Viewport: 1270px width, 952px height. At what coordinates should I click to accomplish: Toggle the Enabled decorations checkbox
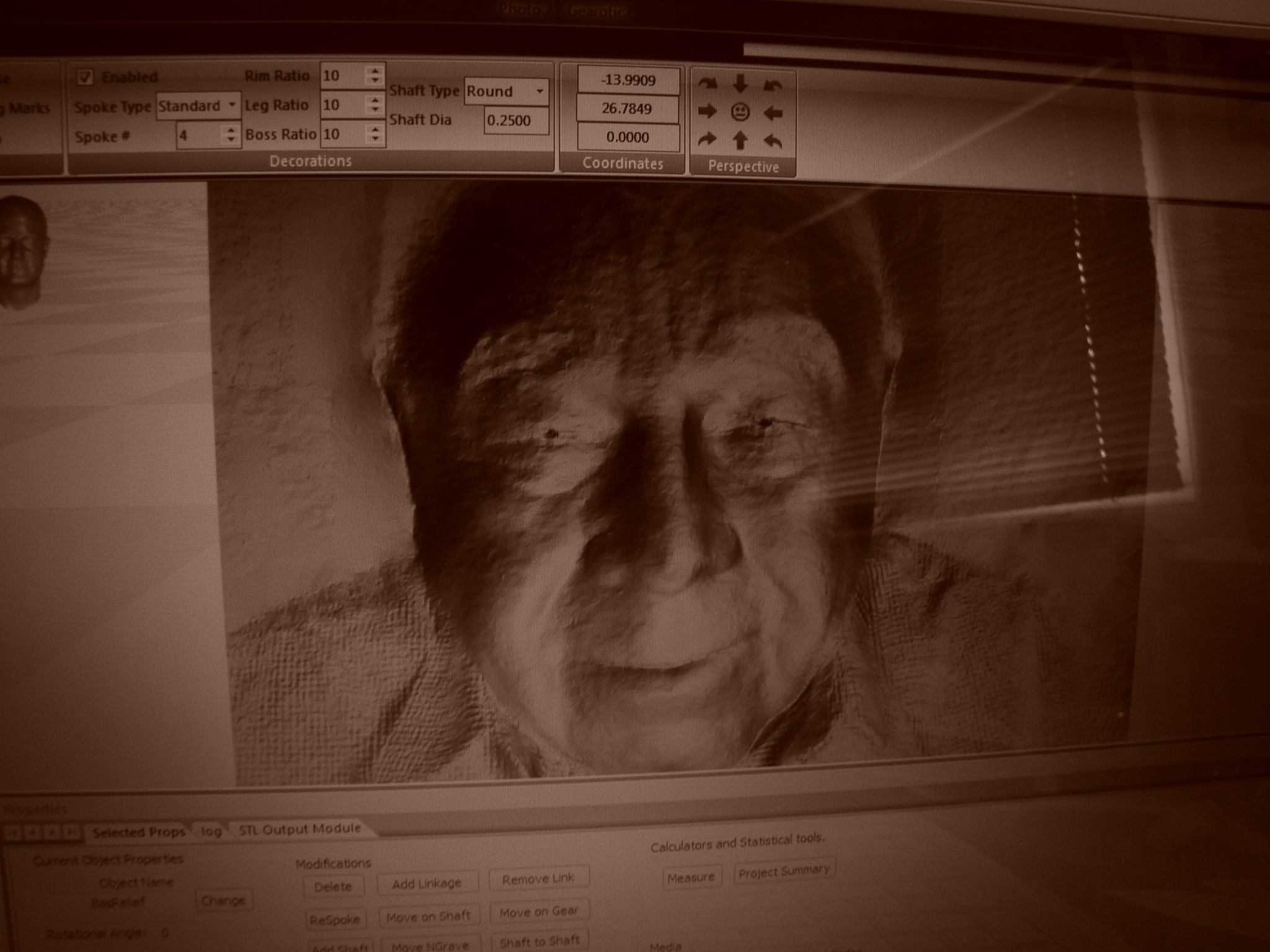pos(85,77)
